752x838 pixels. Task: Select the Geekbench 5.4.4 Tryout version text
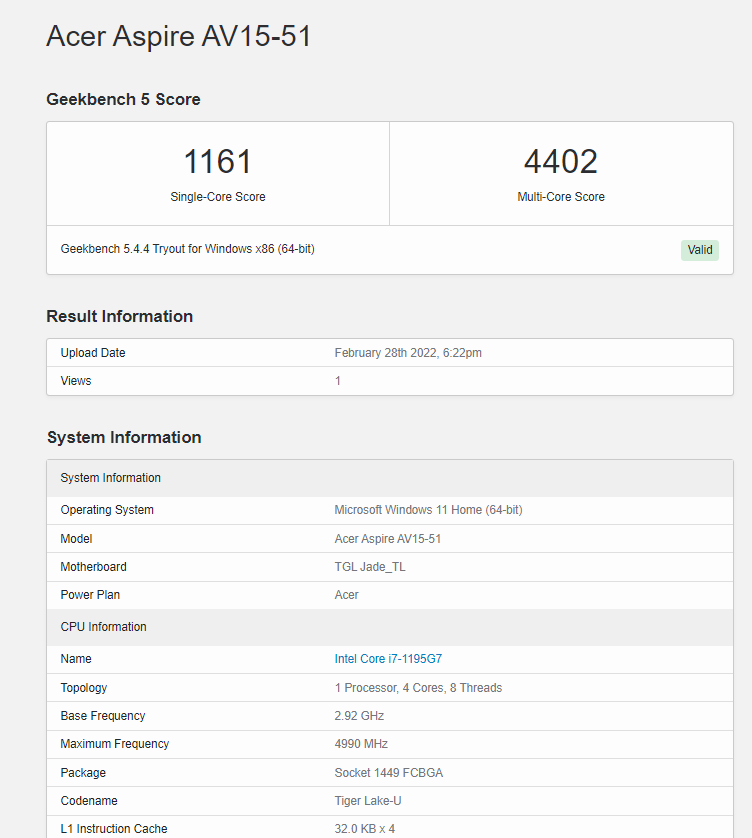[188, 249]
